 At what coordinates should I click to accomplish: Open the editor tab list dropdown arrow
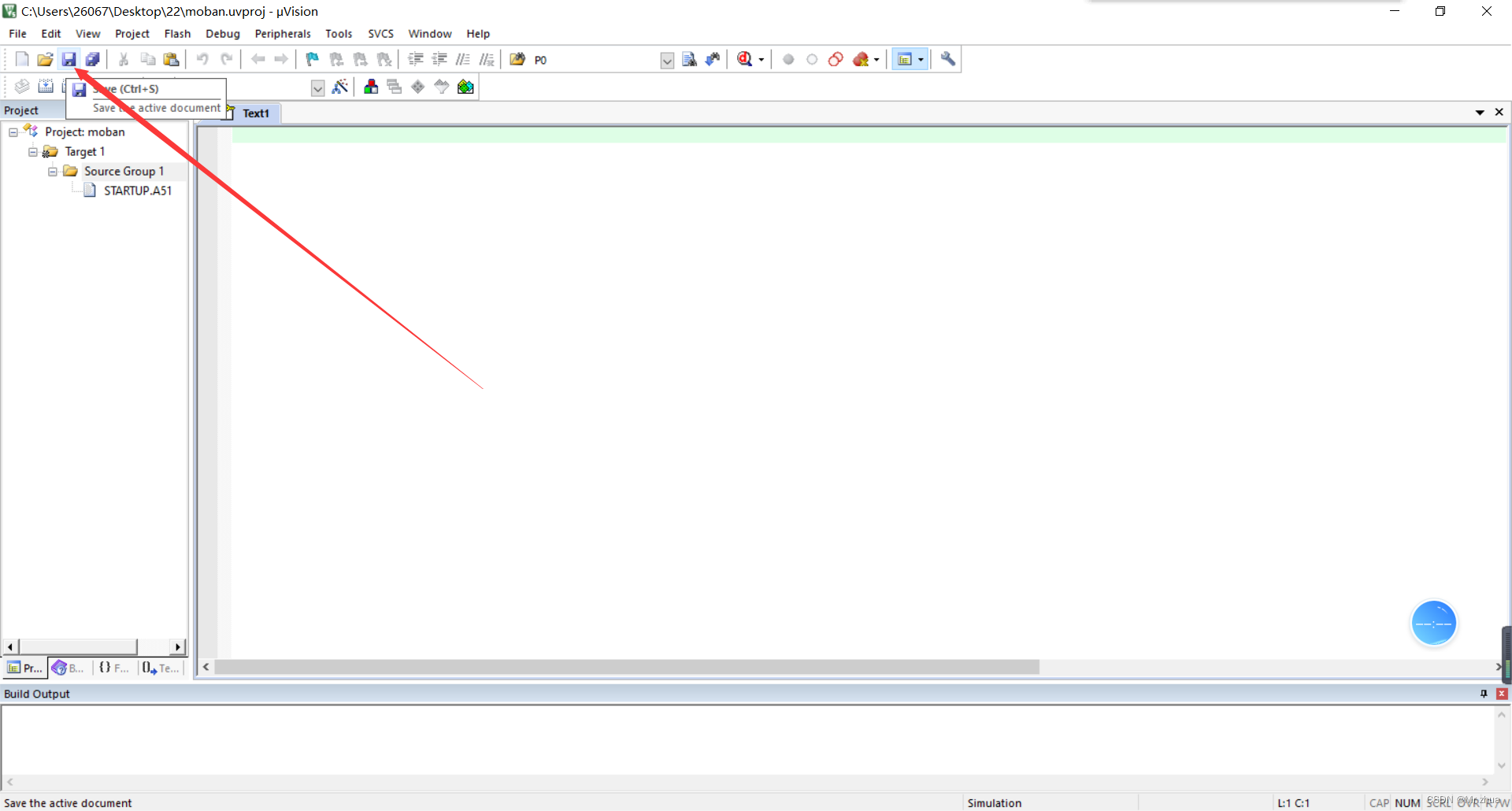pyautogui.click(x=1480, y=113)
